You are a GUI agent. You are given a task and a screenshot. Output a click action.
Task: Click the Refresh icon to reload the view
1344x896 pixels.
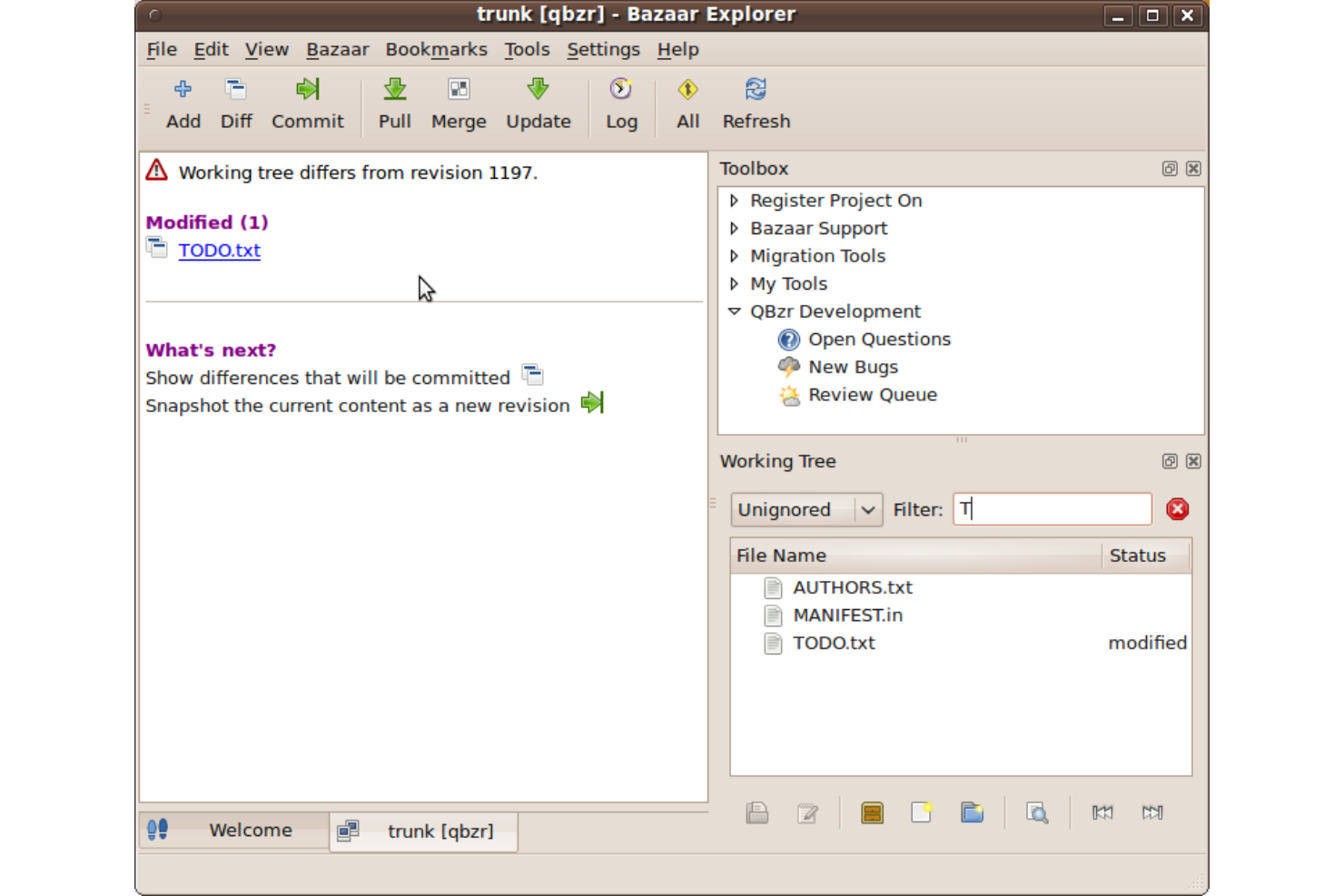click(x=755, y=102)
